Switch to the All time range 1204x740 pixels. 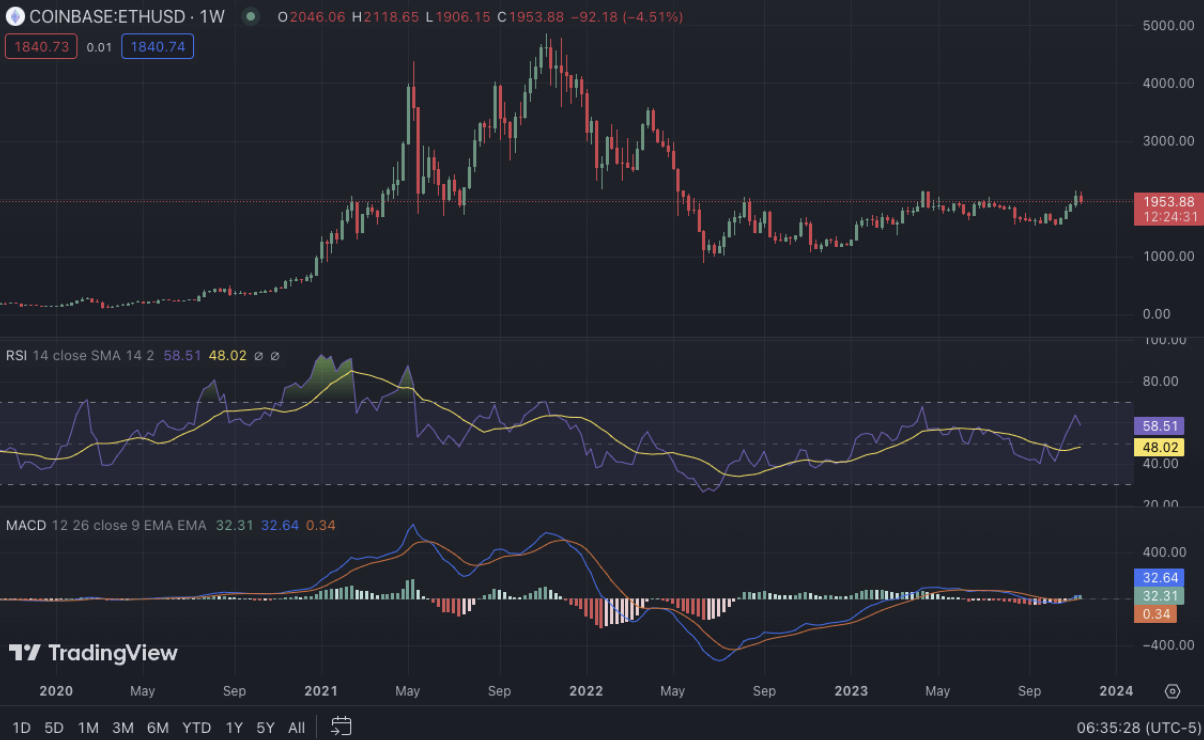pos(296,727)
